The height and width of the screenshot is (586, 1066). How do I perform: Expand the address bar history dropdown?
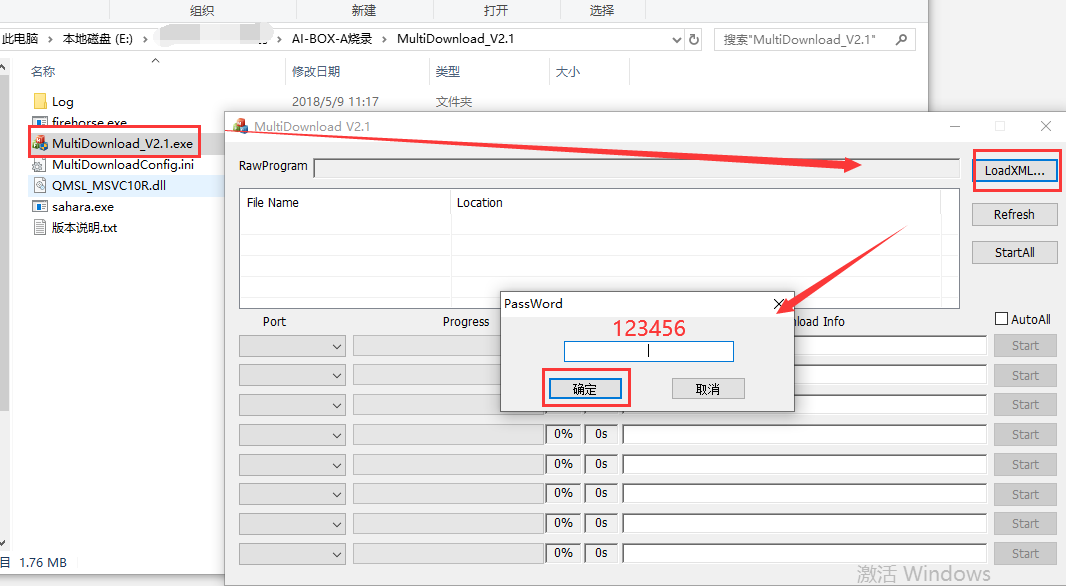click(676, 39)
